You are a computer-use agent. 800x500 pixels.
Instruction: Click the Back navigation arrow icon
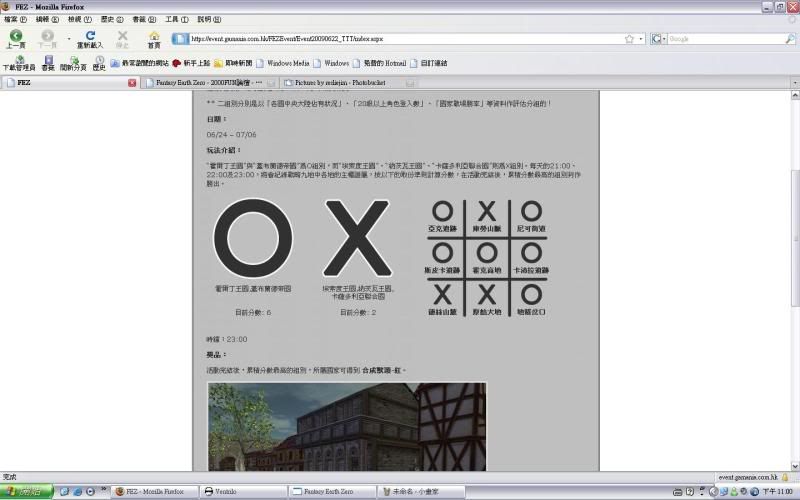pyautogui.click(x=15, y=36)
